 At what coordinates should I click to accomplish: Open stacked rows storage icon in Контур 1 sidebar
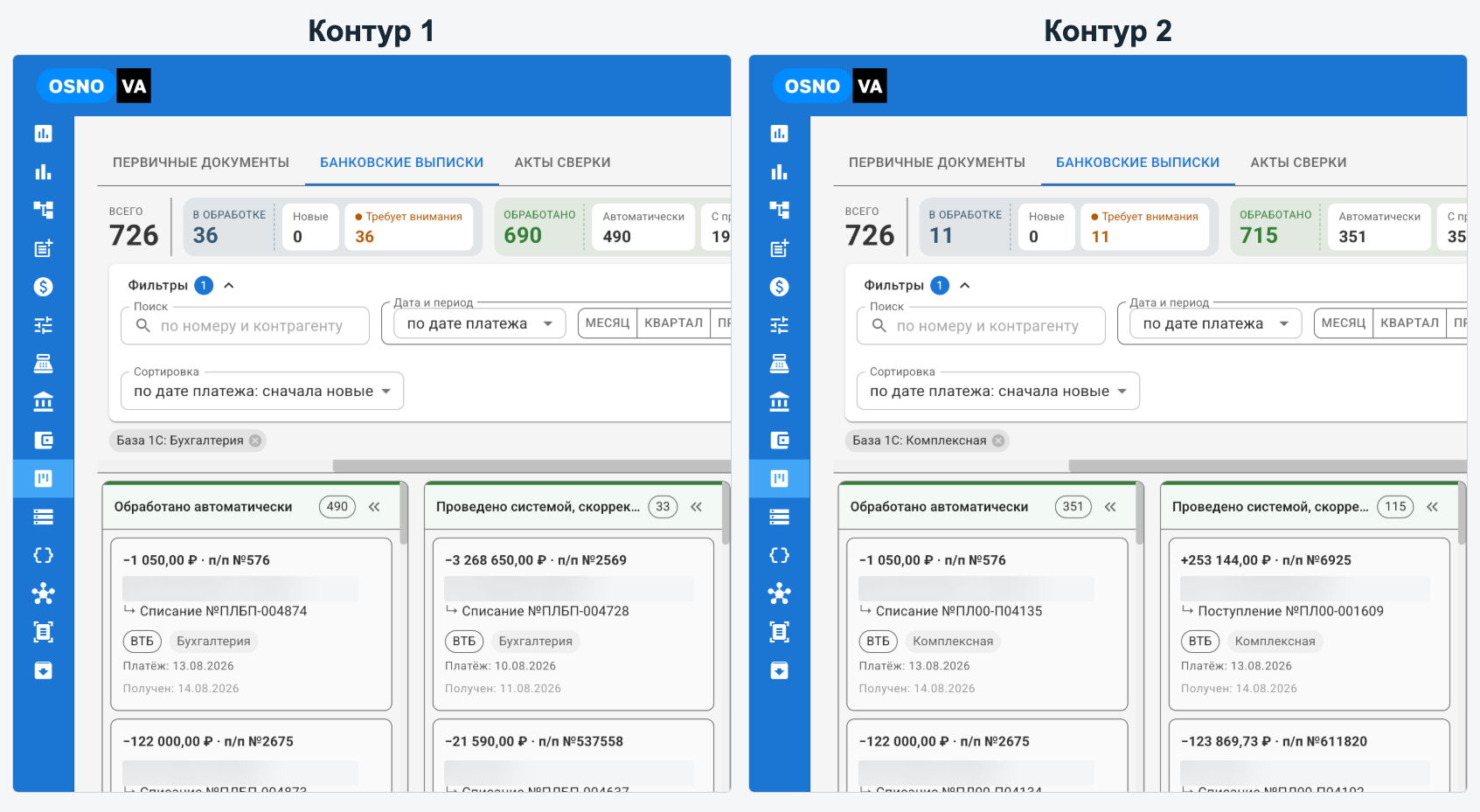[x=43, y=517]
